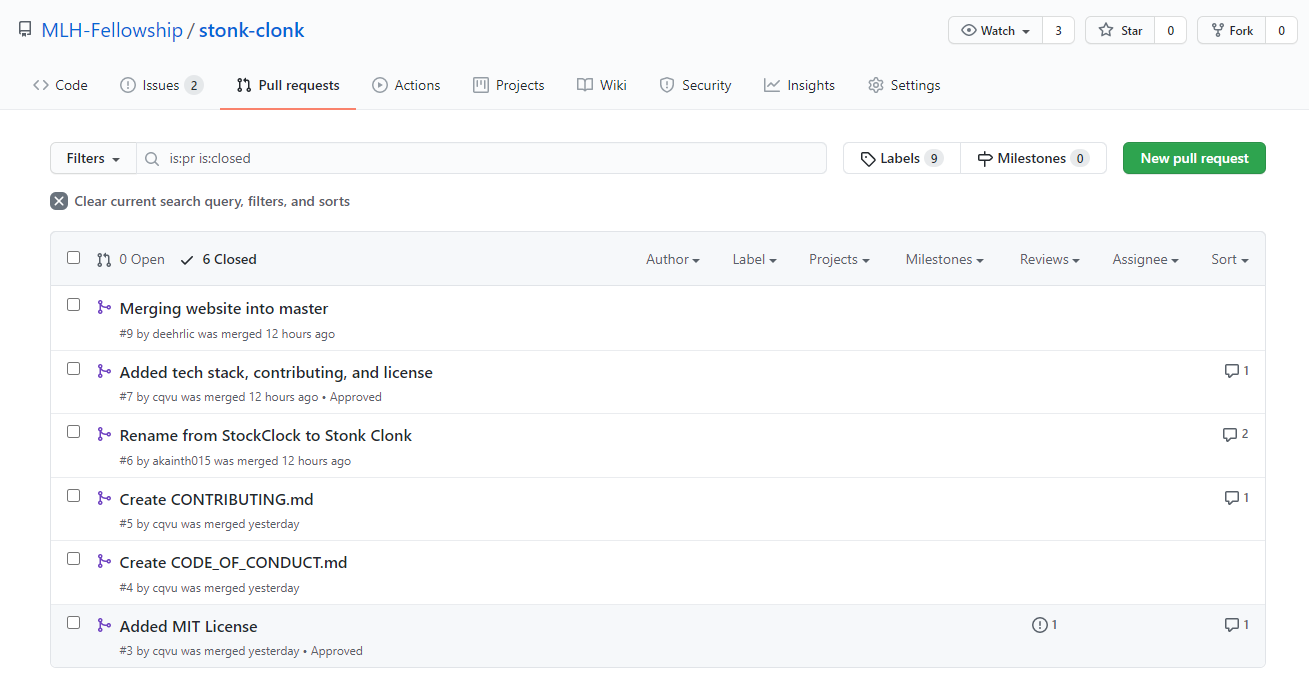Viewport: 1309px width, 690px height.
Task: Open the Milestones page button
Action: [1033, 158]
